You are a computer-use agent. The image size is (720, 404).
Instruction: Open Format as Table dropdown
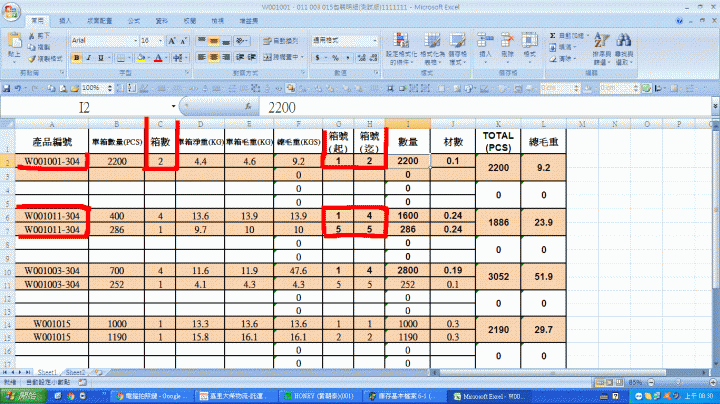[x=432, y=49]
